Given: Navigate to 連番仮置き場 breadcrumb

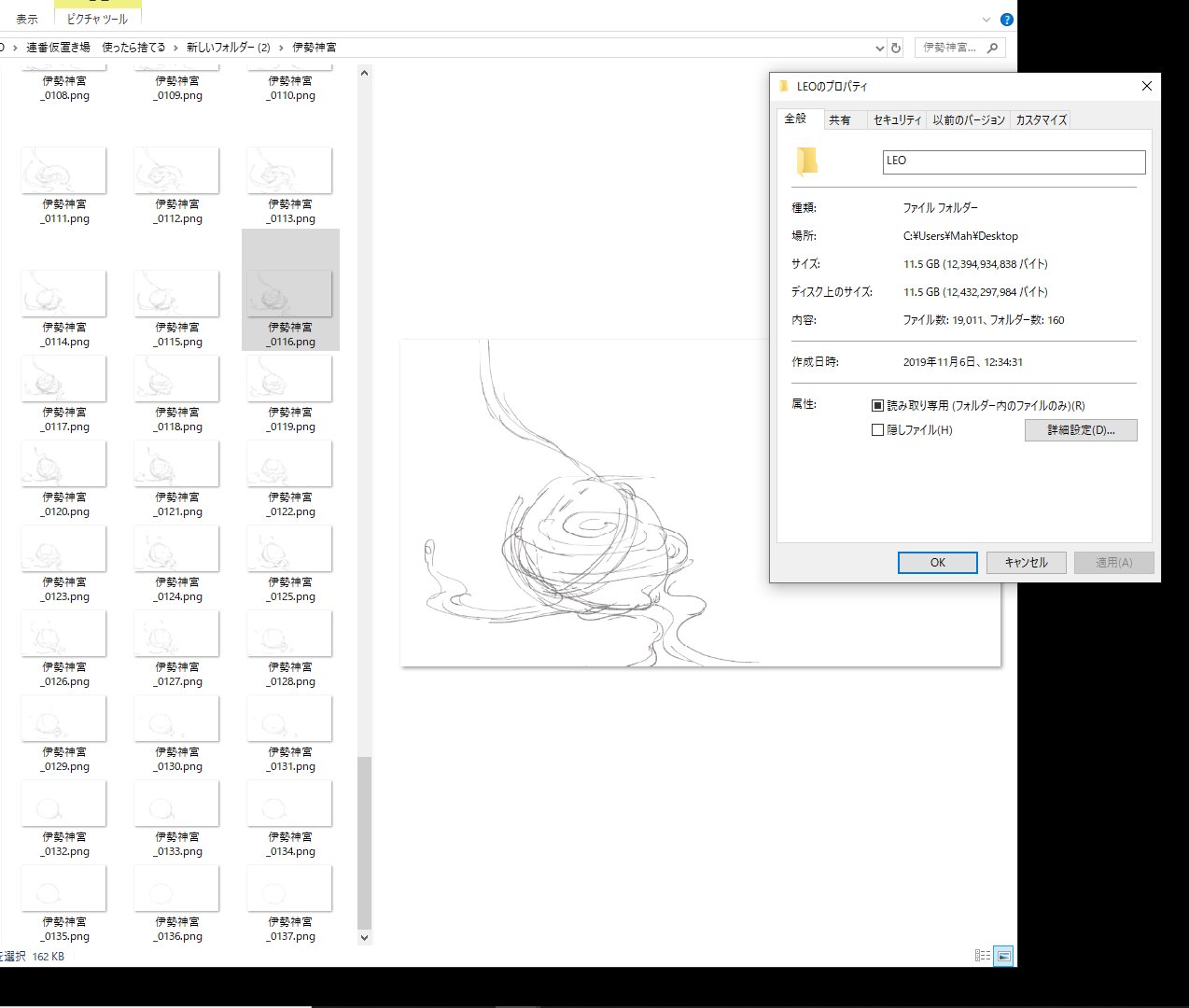Looking at the screenshot, I should (58, 48).
